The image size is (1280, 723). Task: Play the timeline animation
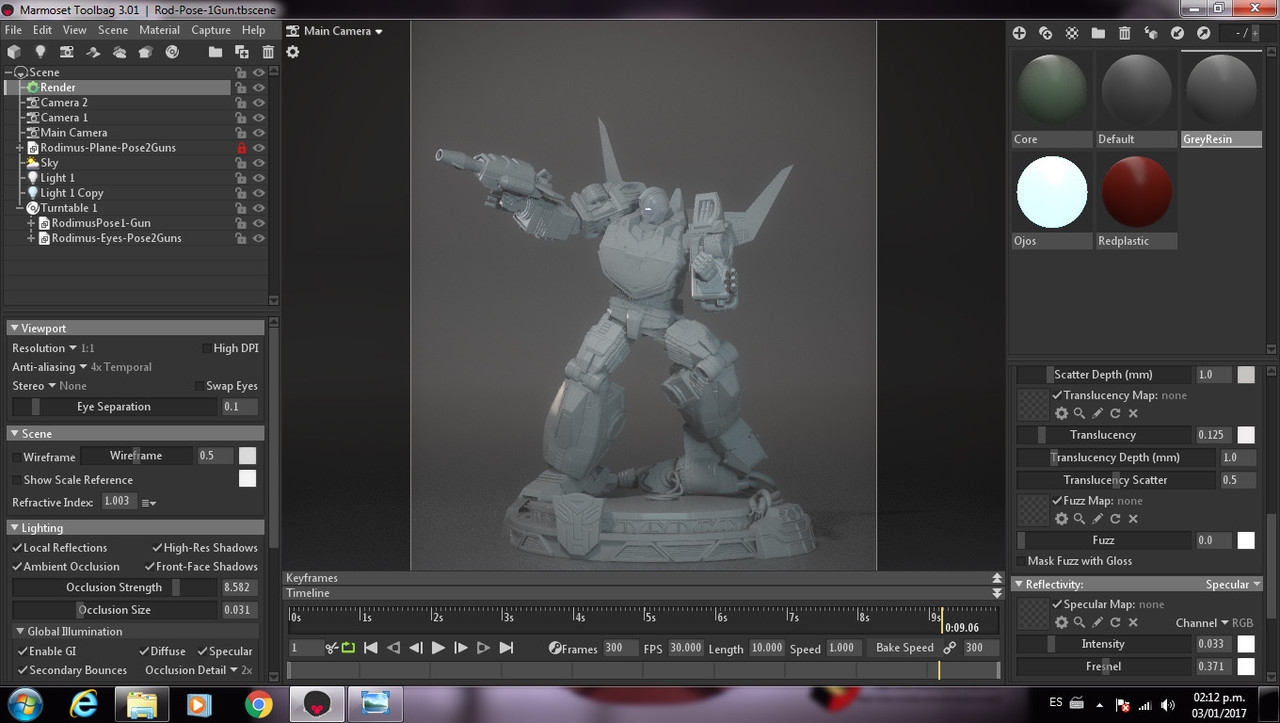pyautogui.click(x=438, y=648)
